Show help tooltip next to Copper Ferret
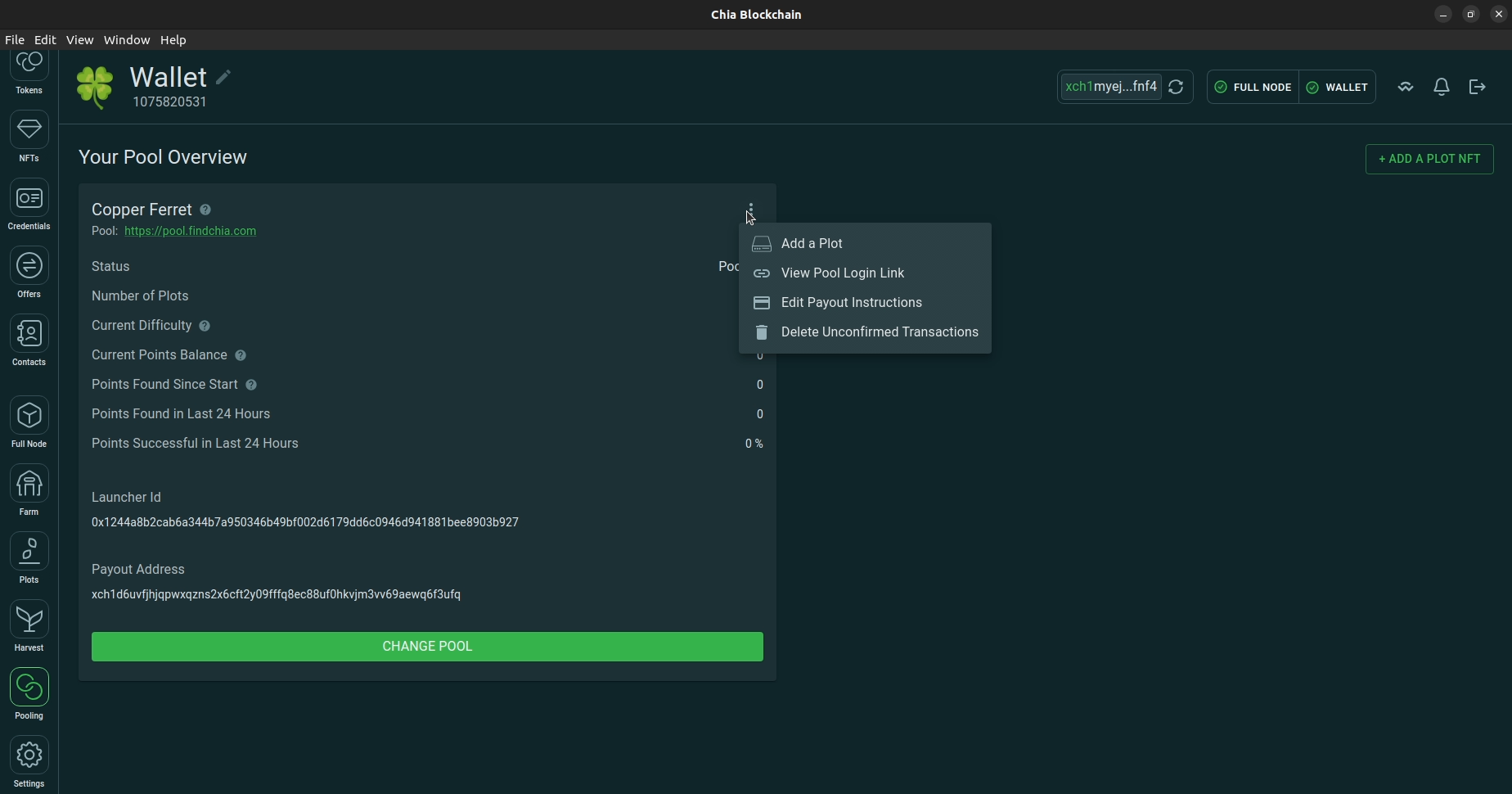The width and height of the screenshot is (1512, 794). 205,210
